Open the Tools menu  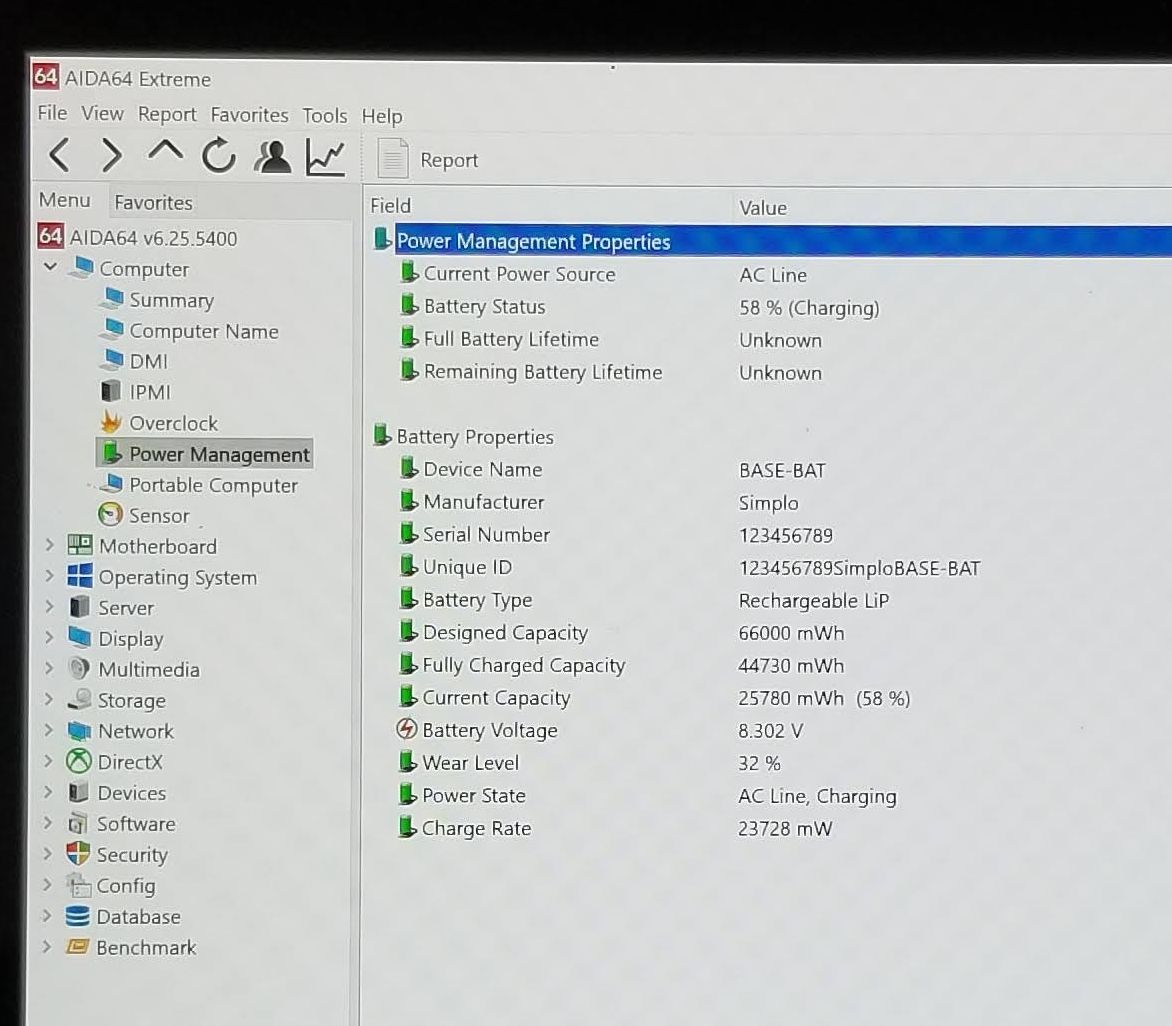[325, 116]
